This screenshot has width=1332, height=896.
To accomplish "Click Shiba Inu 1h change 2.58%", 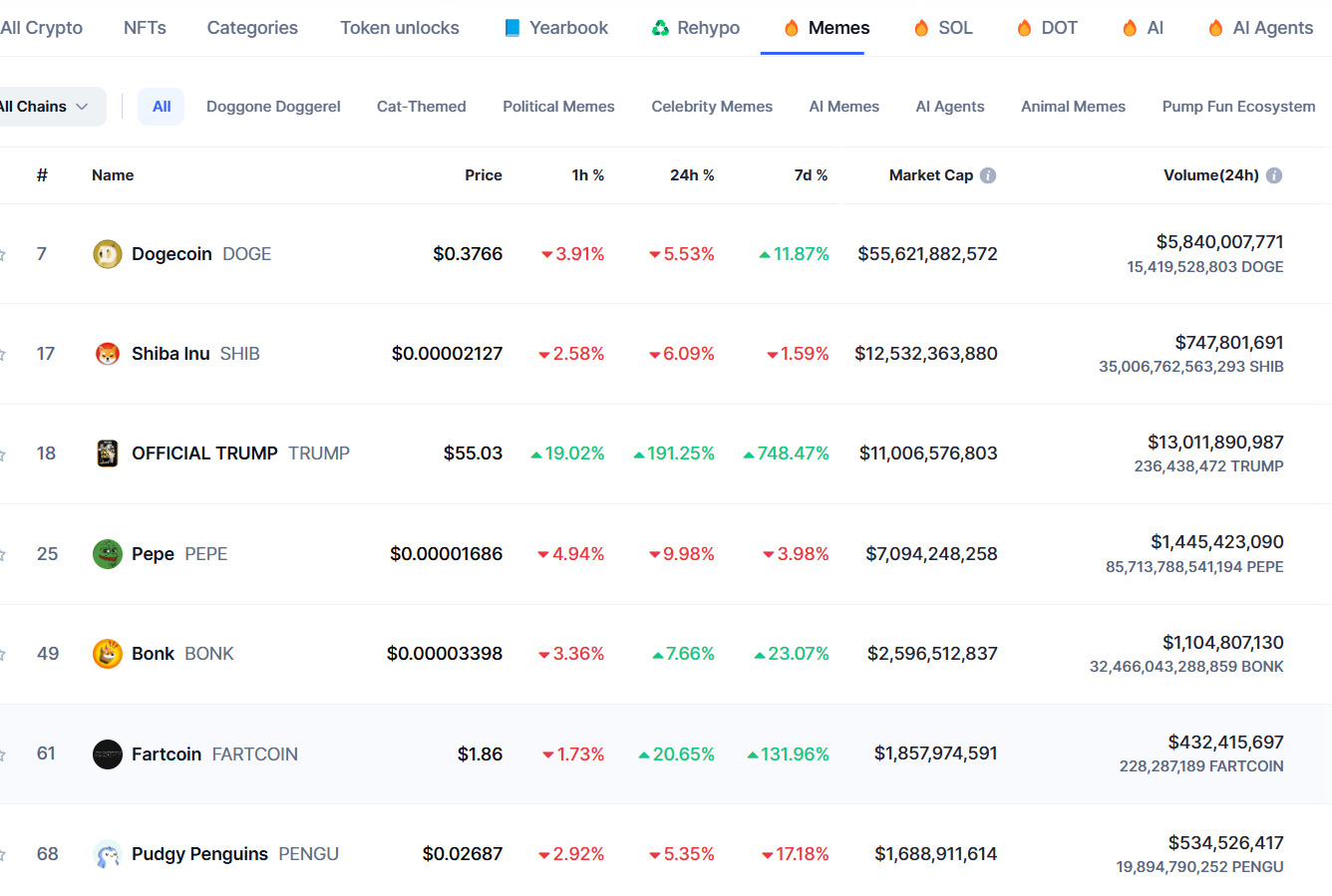I will (x=571, y=354).
